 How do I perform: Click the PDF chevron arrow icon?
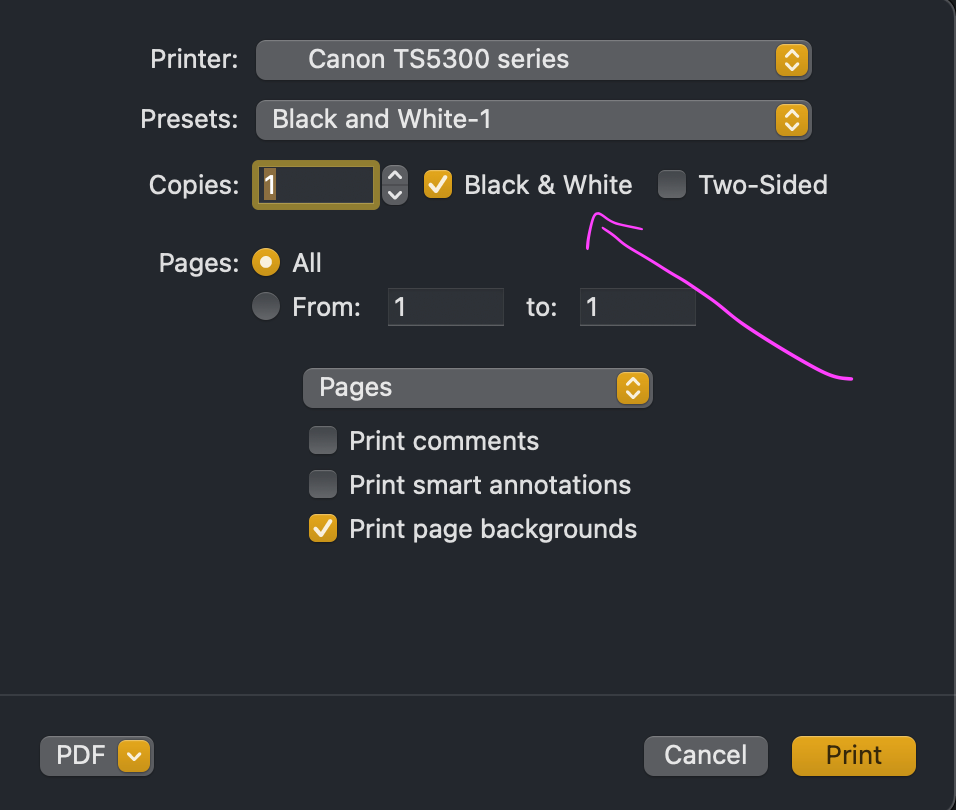[134, 756]
